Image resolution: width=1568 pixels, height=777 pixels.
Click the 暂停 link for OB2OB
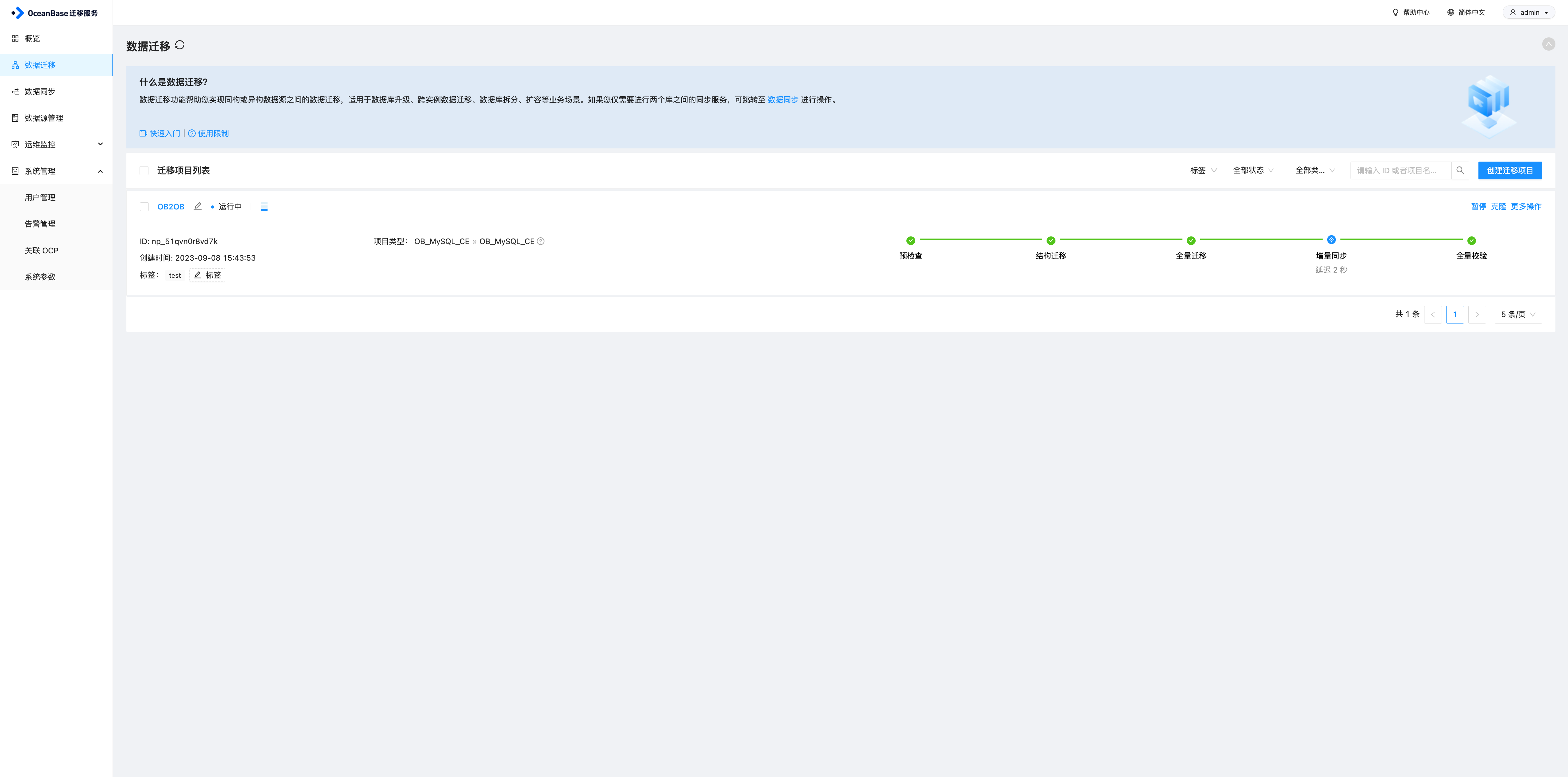1478,206
